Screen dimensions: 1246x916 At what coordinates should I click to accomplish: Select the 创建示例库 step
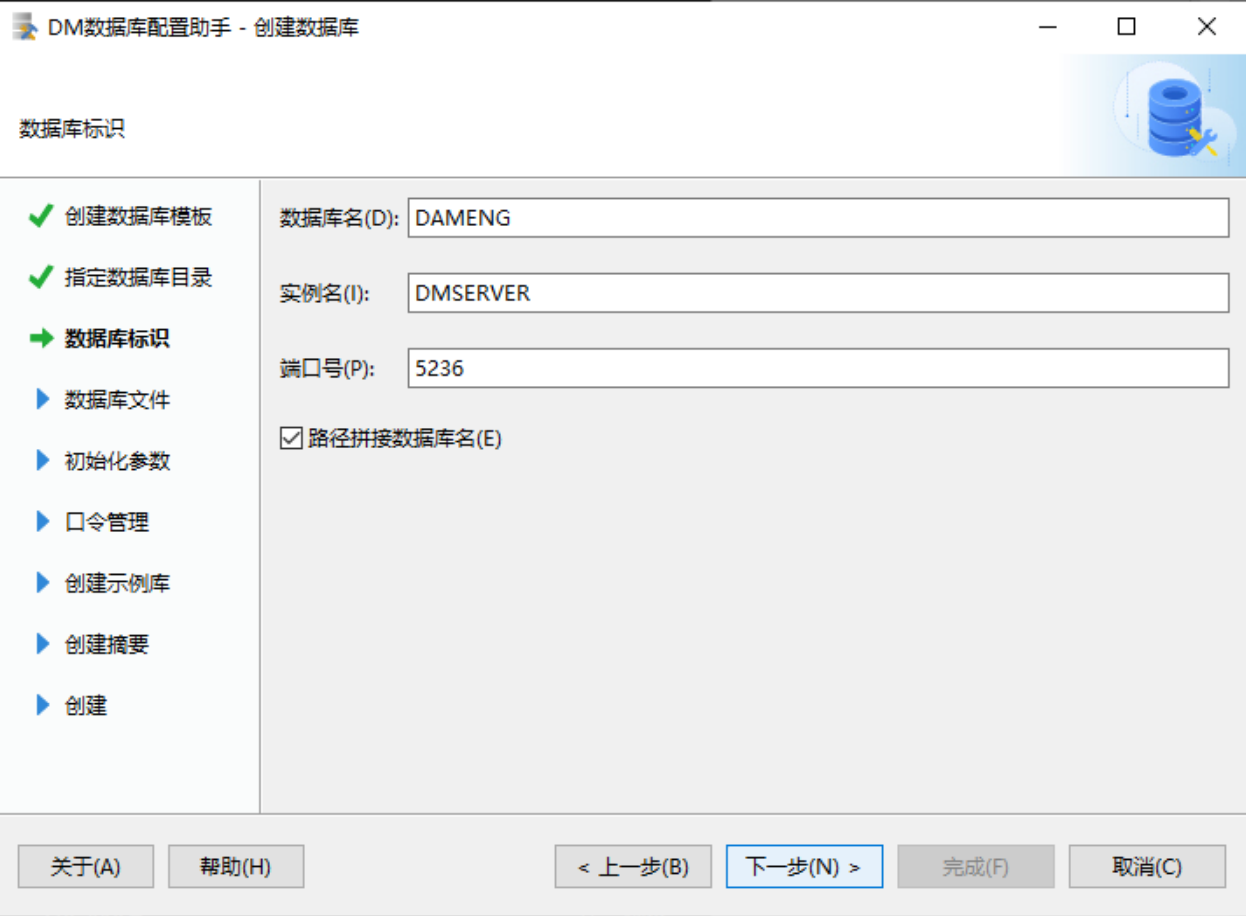click(117, 583)
